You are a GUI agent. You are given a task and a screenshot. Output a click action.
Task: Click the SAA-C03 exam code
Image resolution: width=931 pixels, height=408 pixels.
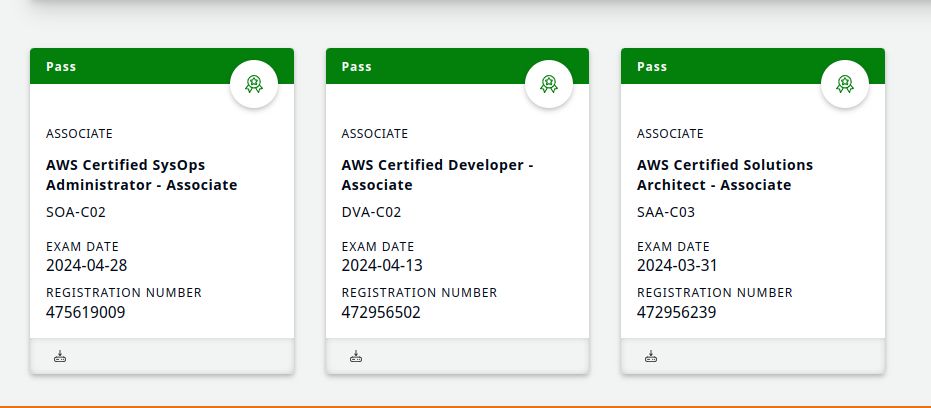click(x=666, y=212)
